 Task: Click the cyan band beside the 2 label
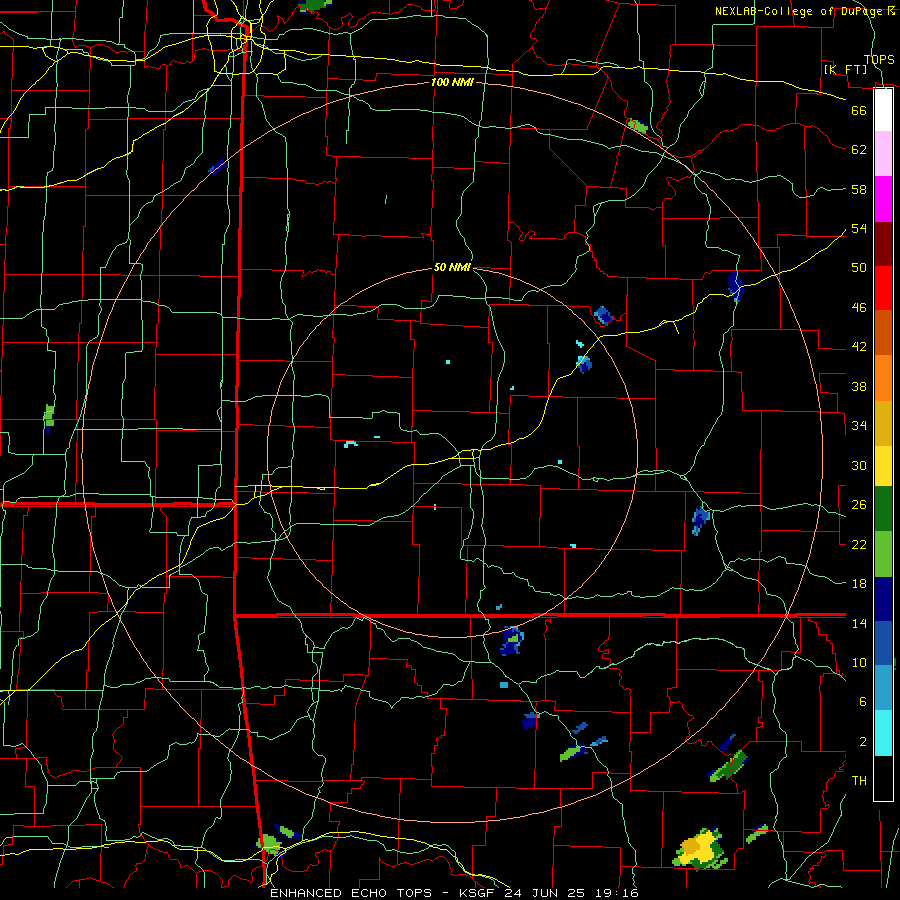click(883, 733)
